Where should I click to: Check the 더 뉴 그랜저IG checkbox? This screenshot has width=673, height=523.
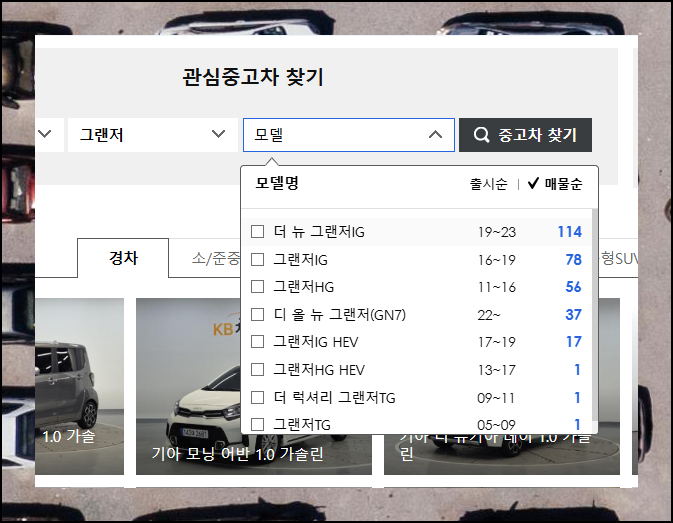(257, 232)
